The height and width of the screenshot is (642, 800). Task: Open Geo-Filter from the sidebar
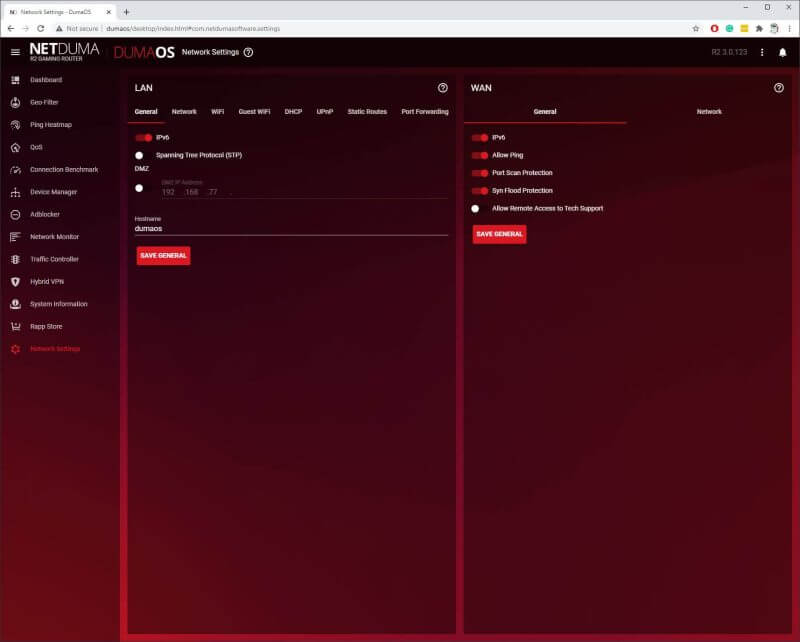click(x=44, y=103)
